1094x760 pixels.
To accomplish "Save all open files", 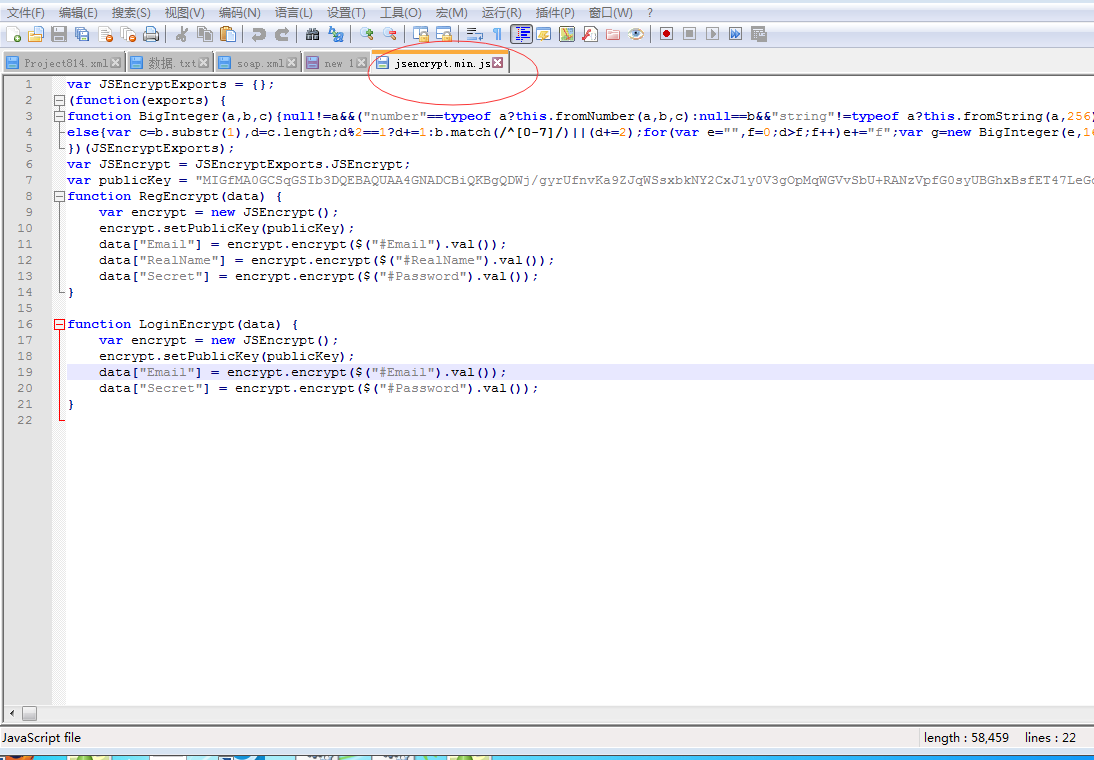I will click(82, 33).
